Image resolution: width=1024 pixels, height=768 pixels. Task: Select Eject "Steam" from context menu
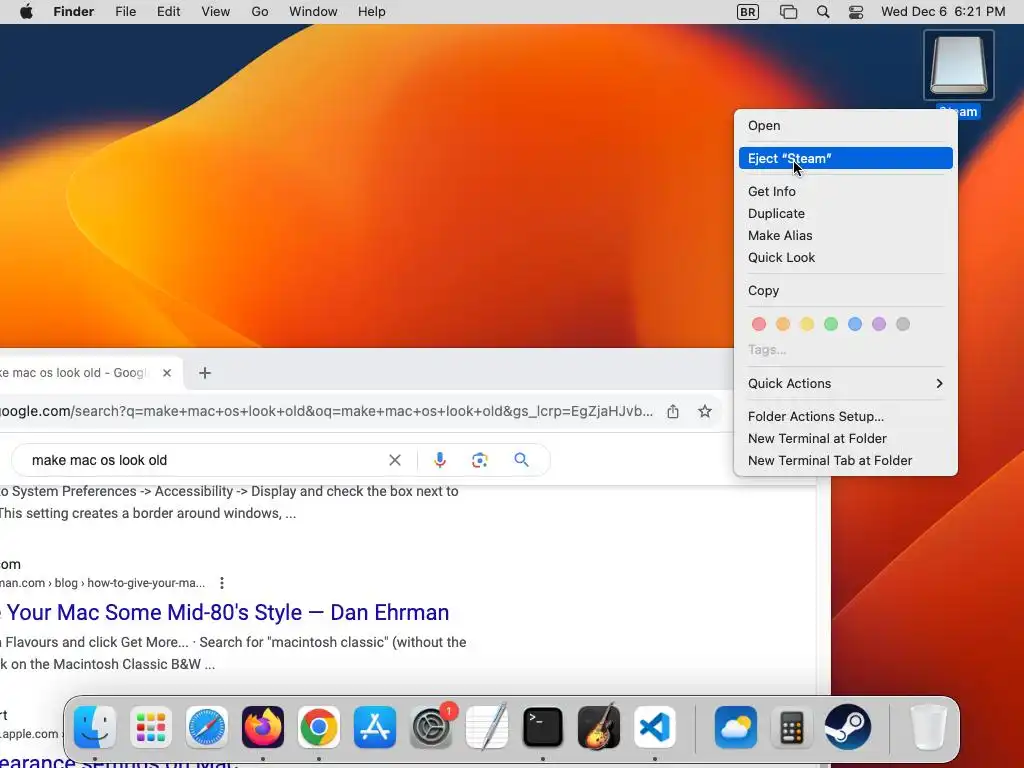pyautogui.click(x=846, y=158)
